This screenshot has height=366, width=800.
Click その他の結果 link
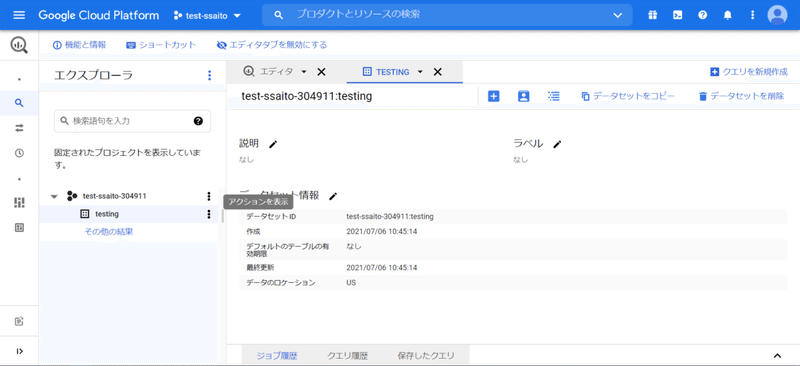[109, 232]
